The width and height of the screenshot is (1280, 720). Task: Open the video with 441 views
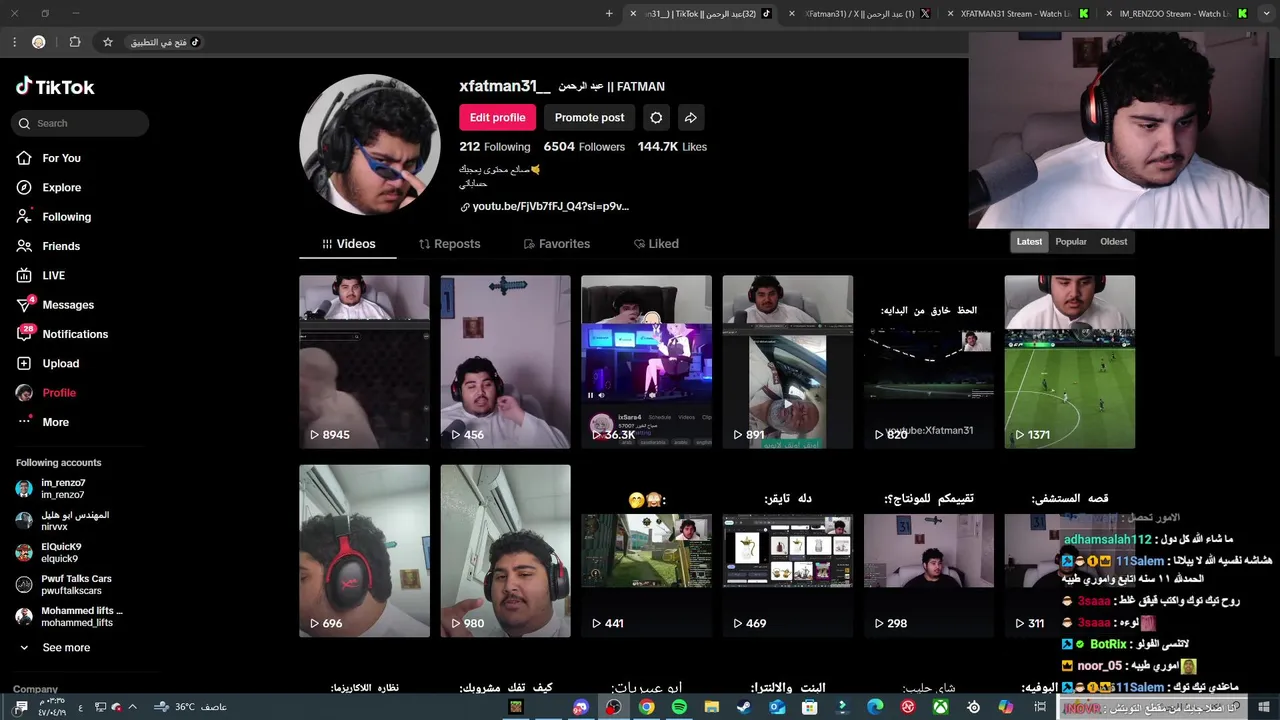click(646, 551)
